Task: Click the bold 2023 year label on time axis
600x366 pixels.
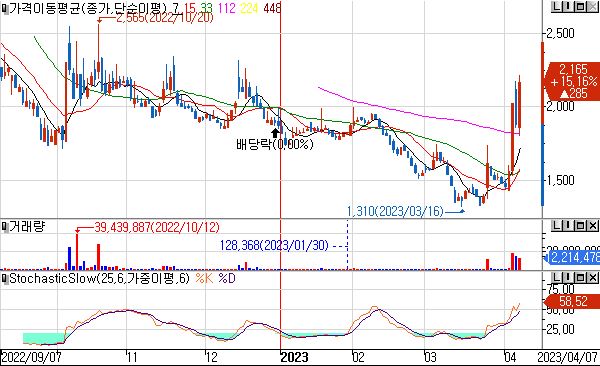Action: [x=294, y=357]
